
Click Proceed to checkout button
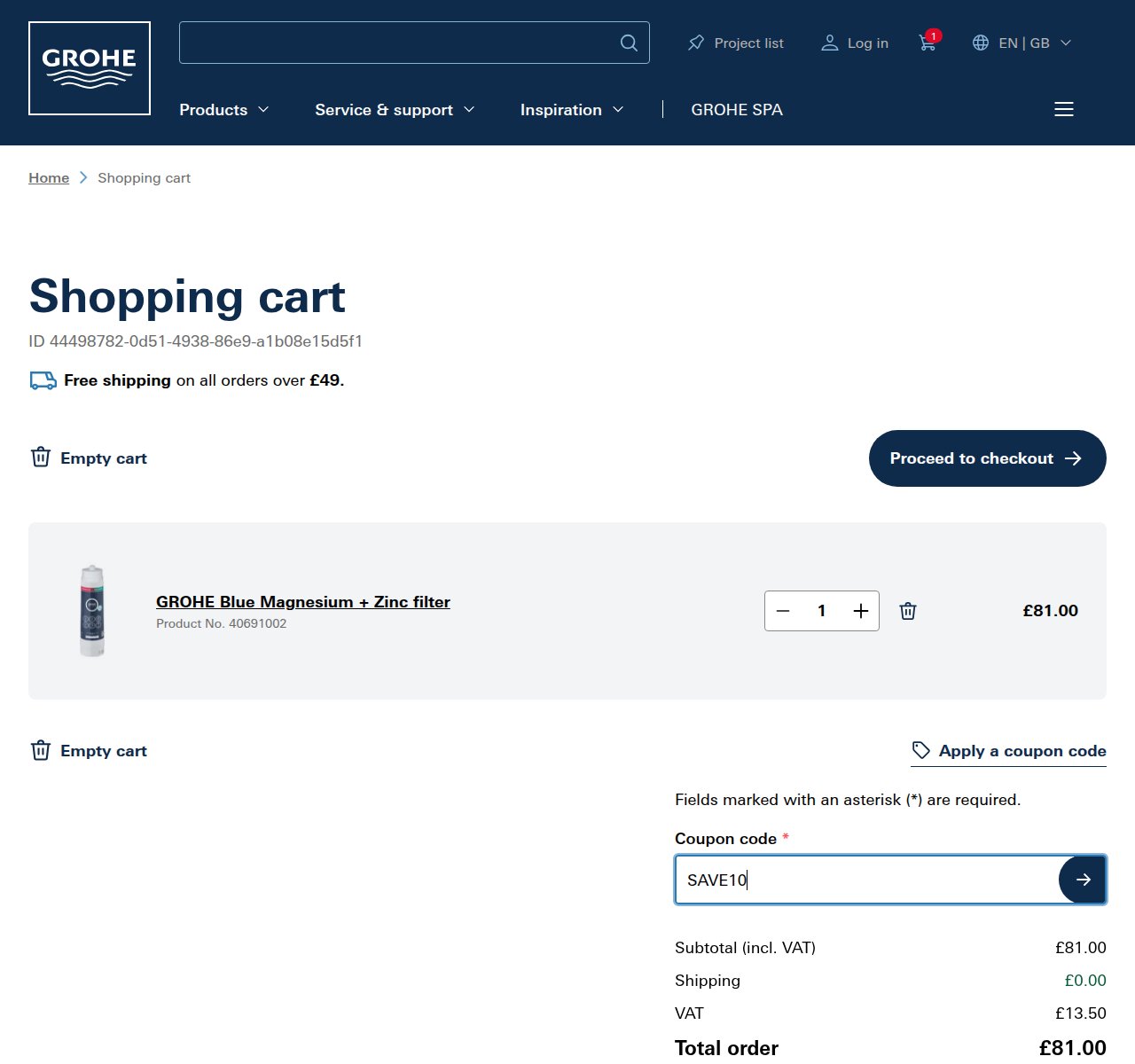tap(988, 458)
